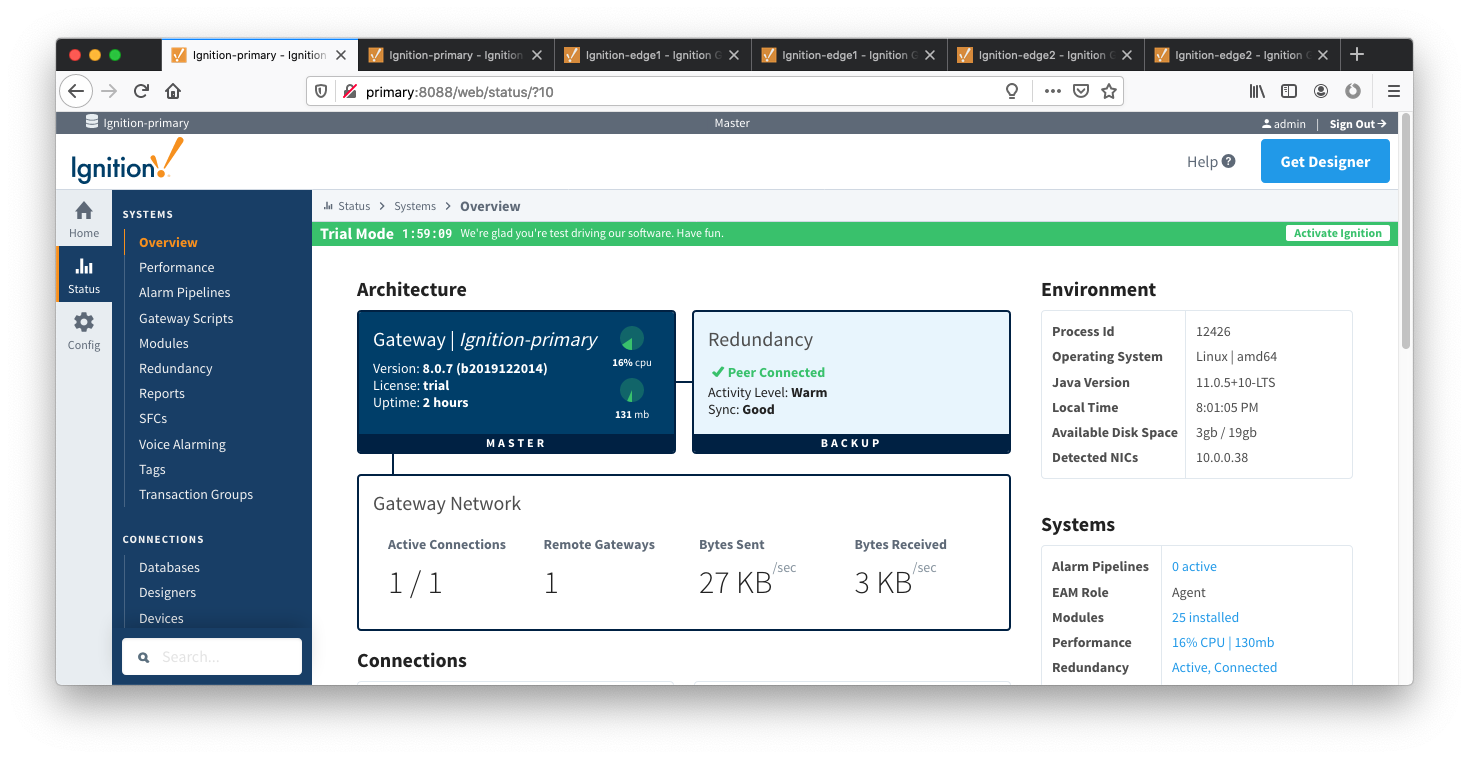Open the browser home page
Image resolution: width=1469 pixels, height=759 pixels.
point(173,91)
